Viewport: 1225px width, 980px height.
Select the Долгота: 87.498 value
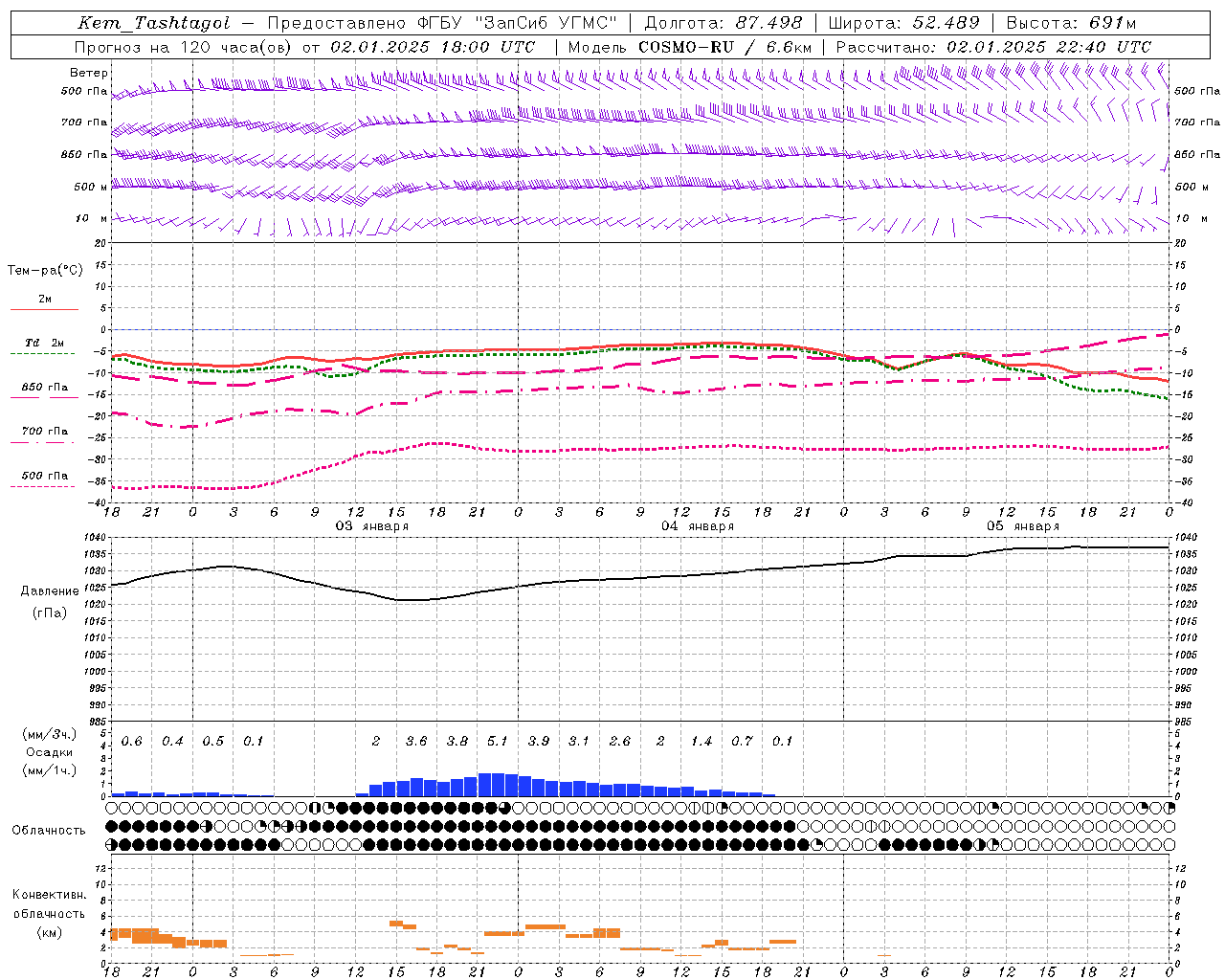coord(724,23)
